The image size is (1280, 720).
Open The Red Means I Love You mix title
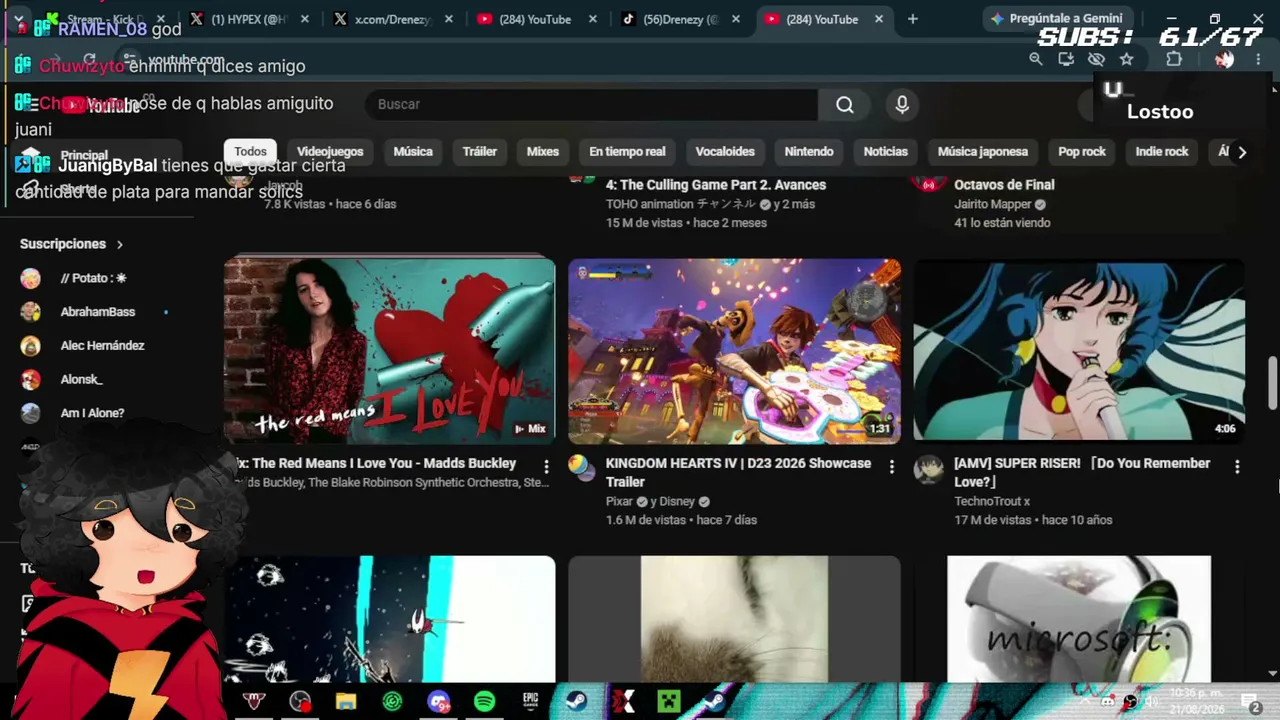point(376,463)
